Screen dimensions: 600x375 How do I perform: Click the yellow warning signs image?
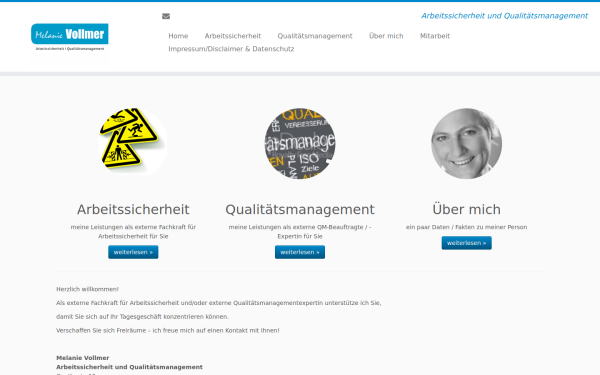pos(133,142)
